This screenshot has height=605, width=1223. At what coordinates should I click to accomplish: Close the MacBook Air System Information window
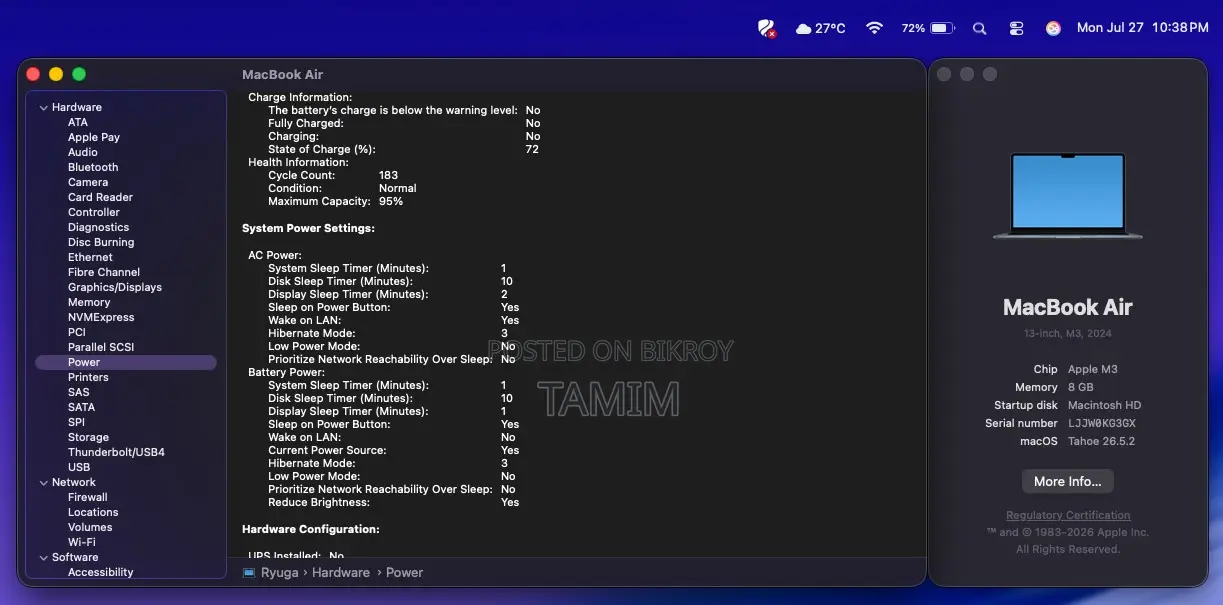(33, 74)
